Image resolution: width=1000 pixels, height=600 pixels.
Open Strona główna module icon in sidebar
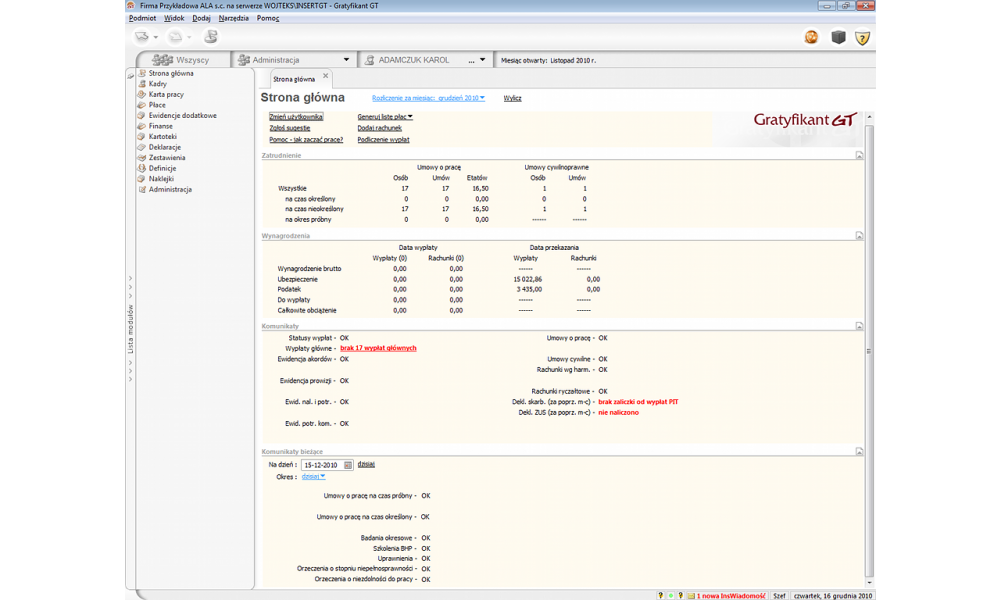point(142,73)
